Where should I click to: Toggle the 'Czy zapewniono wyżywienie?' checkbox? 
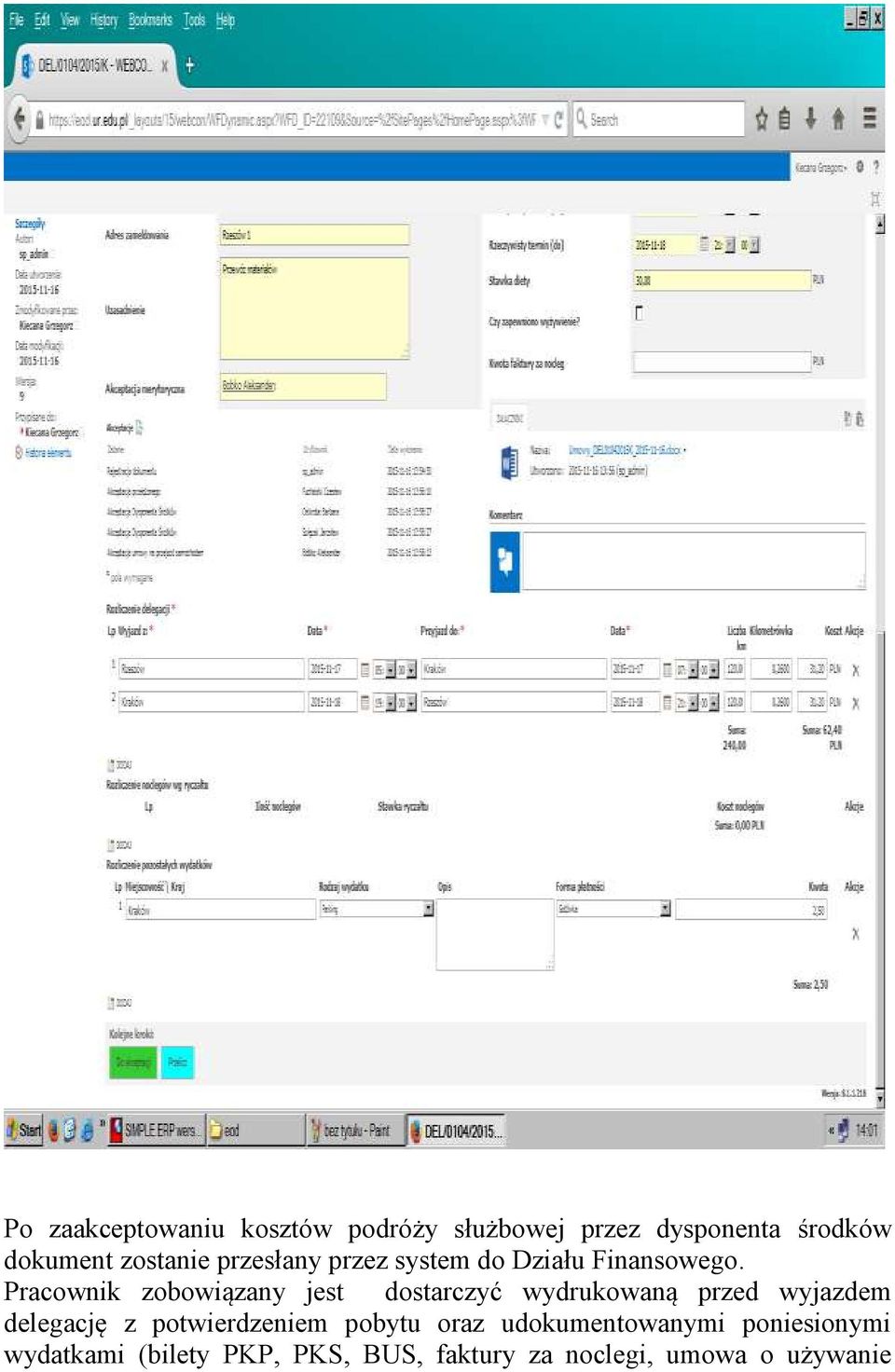639,313
